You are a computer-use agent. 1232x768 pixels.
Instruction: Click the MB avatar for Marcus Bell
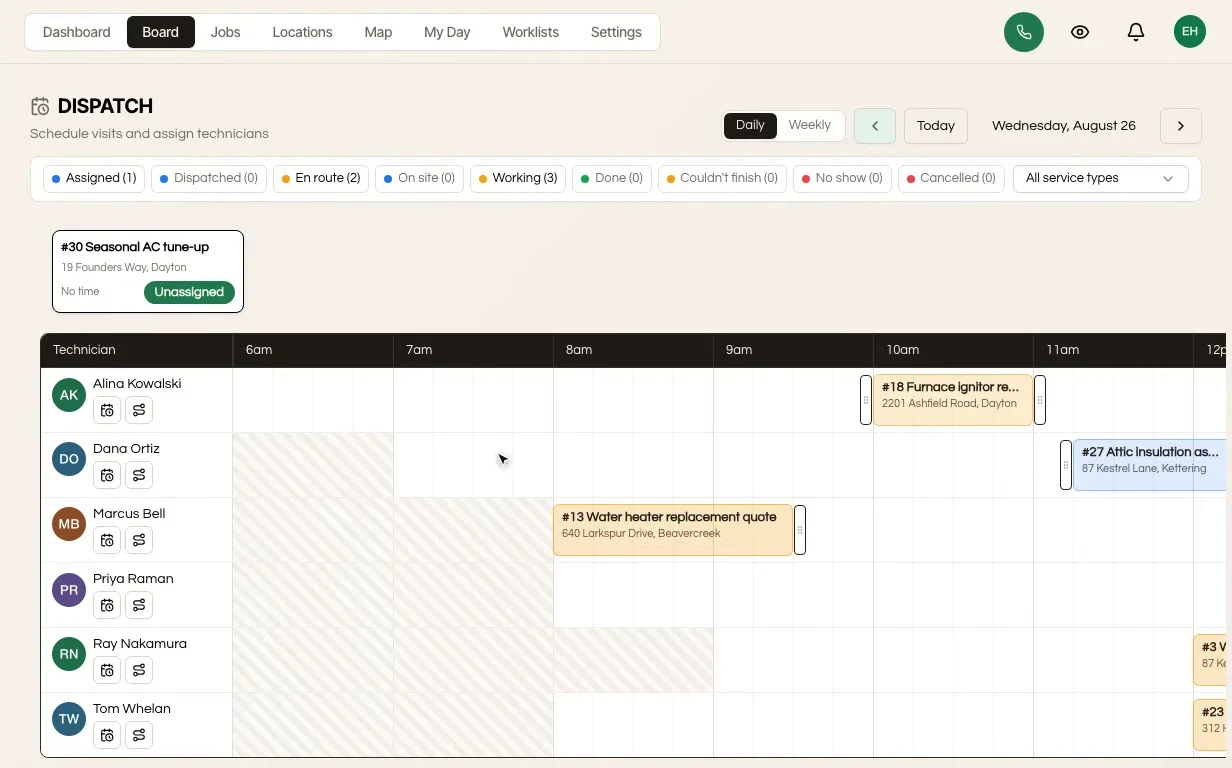coord(69,525)
